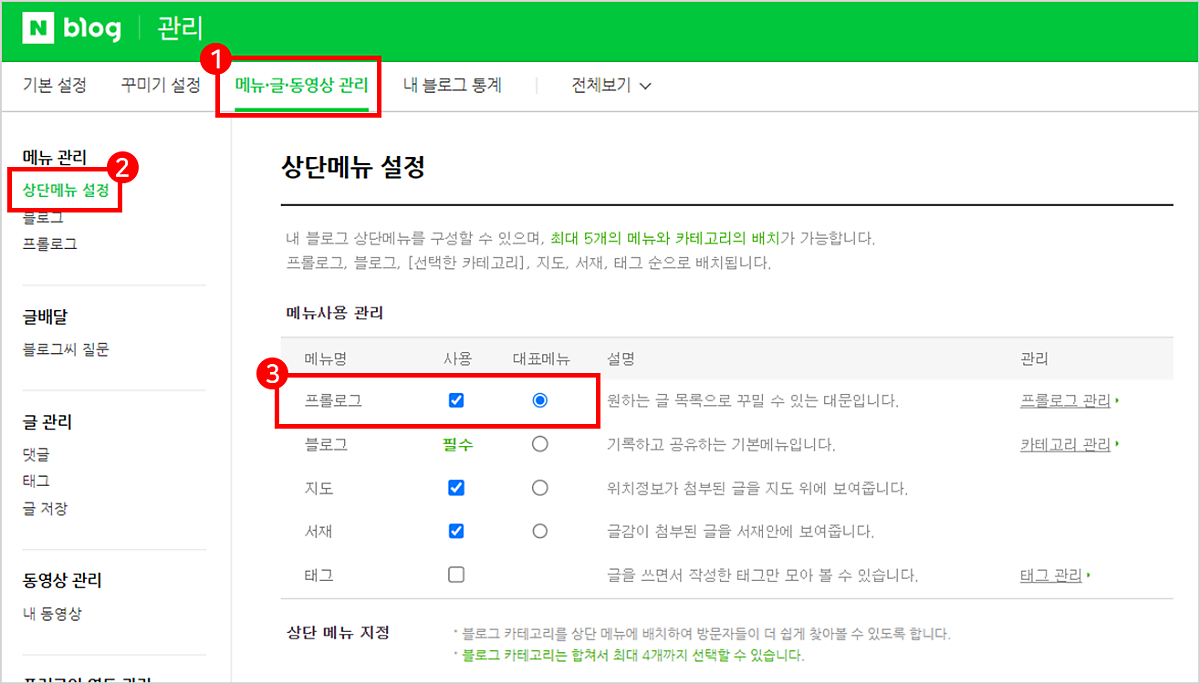This screenshot has width=1200, height=684.
Task: Go to 댓글 management in the sidebar
Action: tap(36, 454)
